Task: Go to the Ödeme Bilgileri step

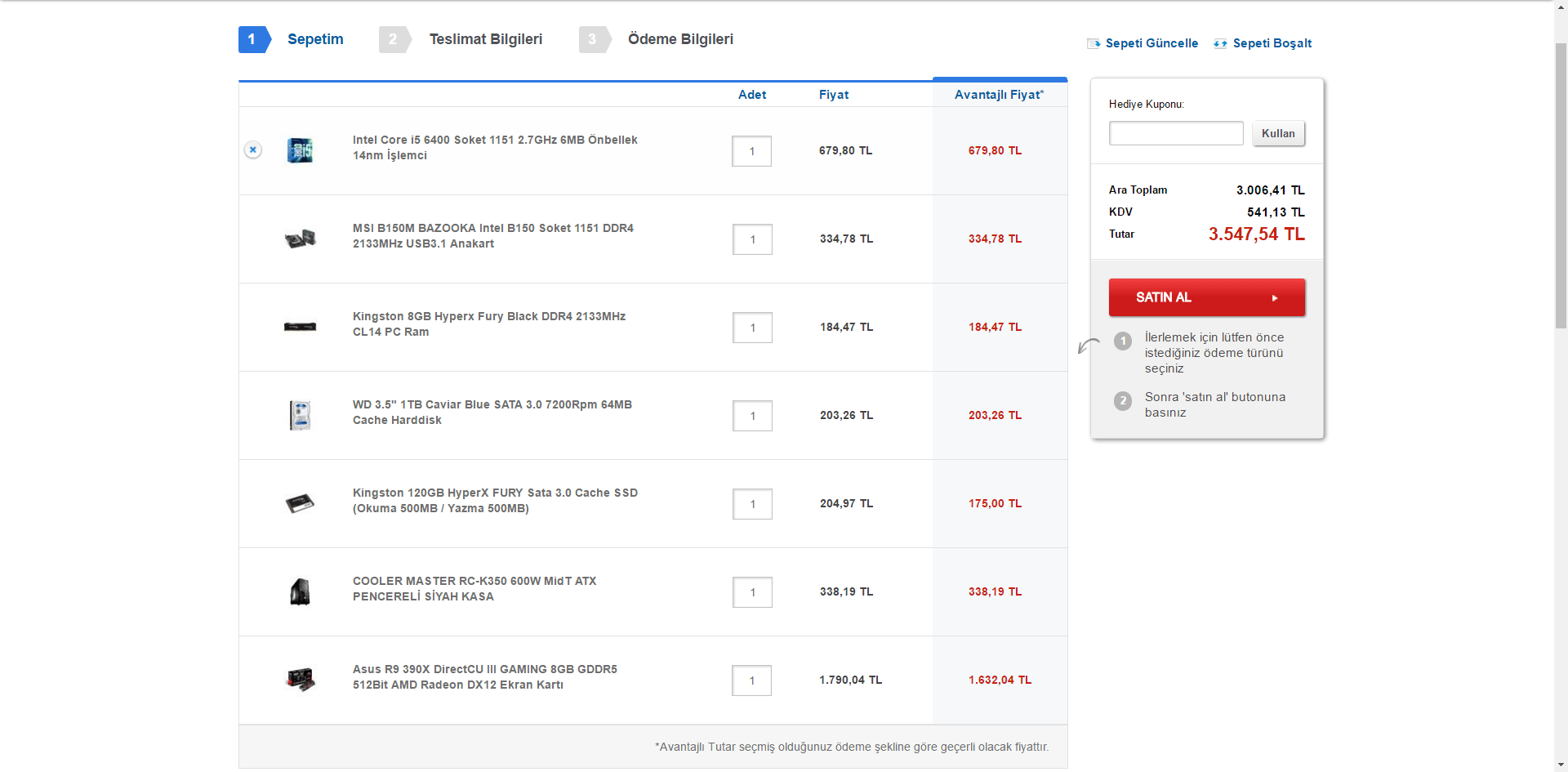Action: pyautogui.click(x=680, y=39)
